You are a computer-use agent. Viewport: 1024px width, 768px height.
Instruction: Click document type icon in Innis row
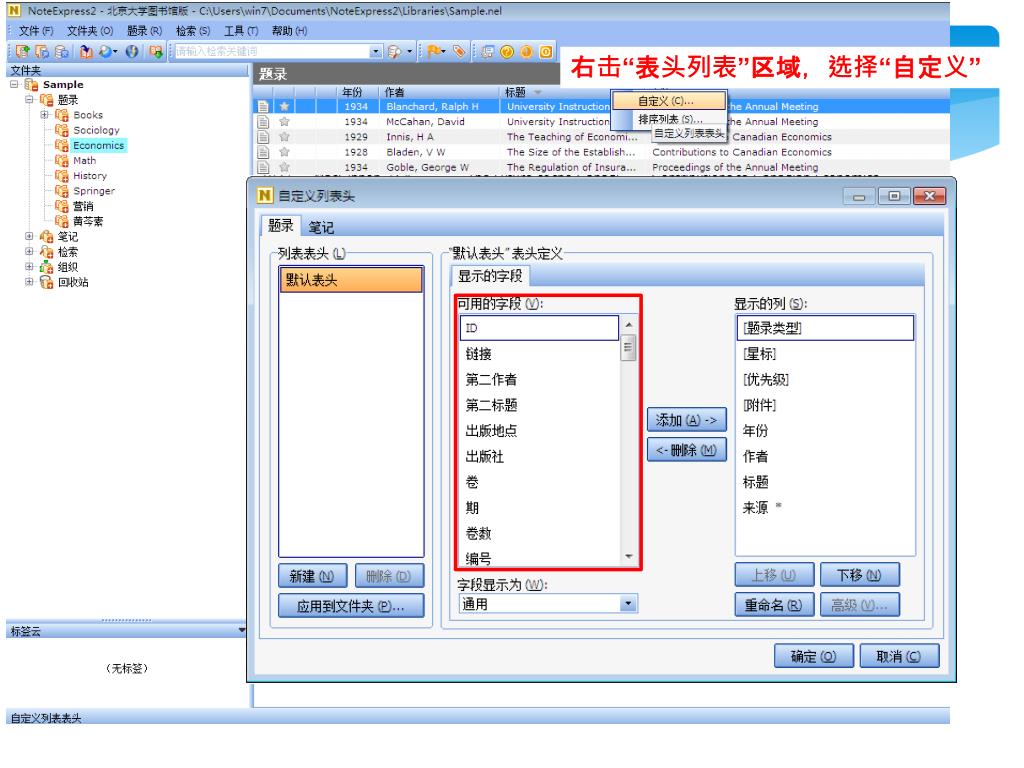pos(263,136)
